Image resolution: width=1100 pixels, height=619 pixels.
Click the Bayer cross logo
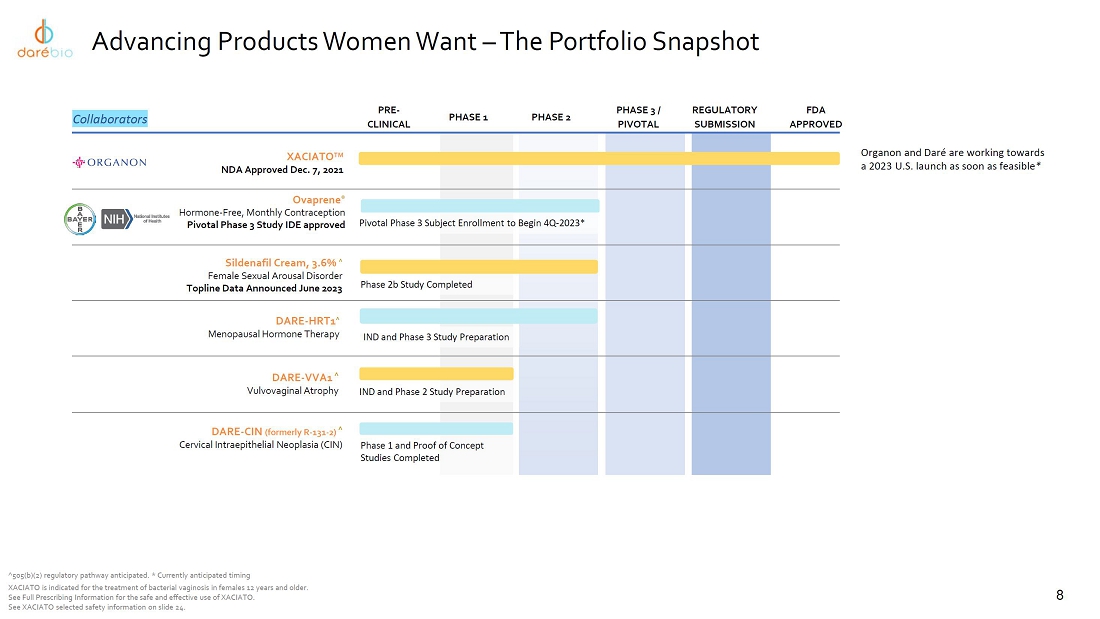(x=80, y=217)
